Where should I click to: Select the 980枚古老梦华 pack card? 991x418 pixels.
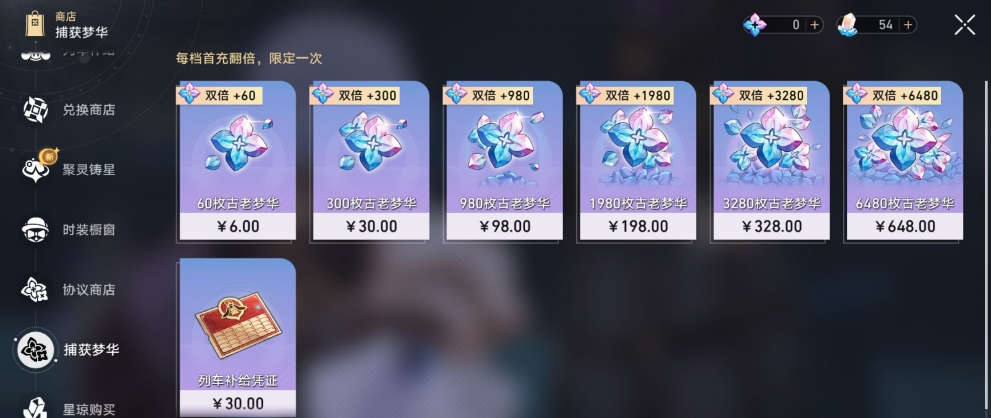pos(504,161)
